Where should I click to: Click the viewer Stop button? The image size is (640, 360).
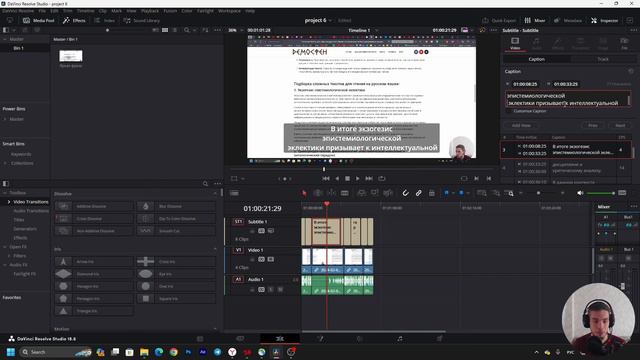[x=347, y=178]
